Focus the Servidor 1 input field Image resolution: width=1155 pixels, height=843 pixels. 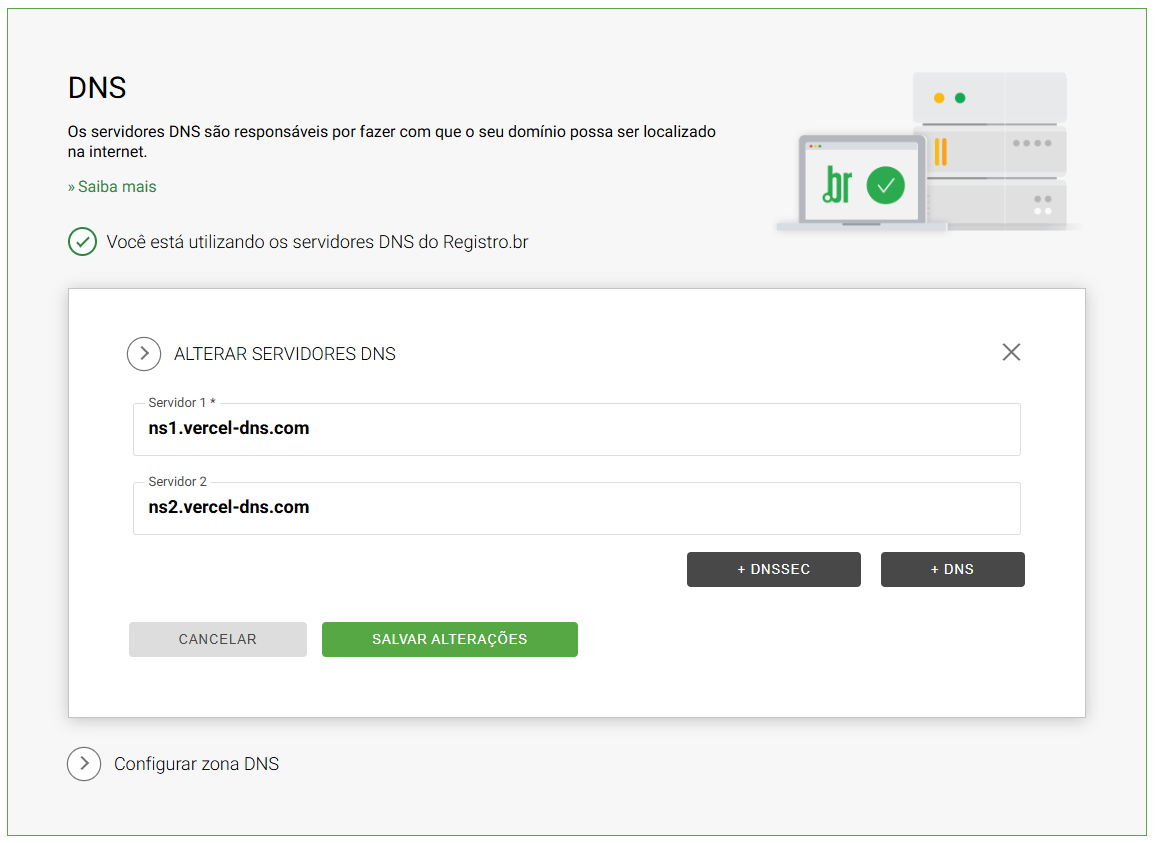click(576, 429)
